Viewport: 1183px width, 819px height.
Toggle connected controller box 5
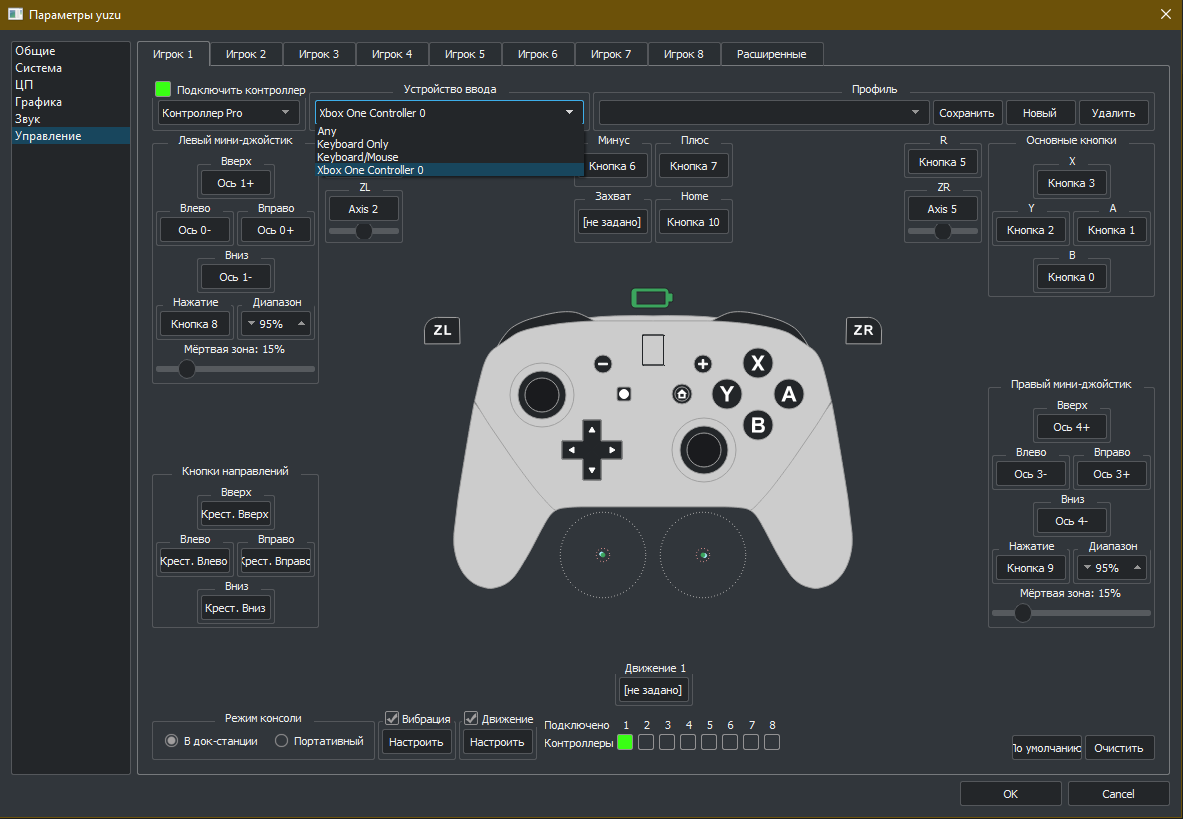tap(708, 742)
